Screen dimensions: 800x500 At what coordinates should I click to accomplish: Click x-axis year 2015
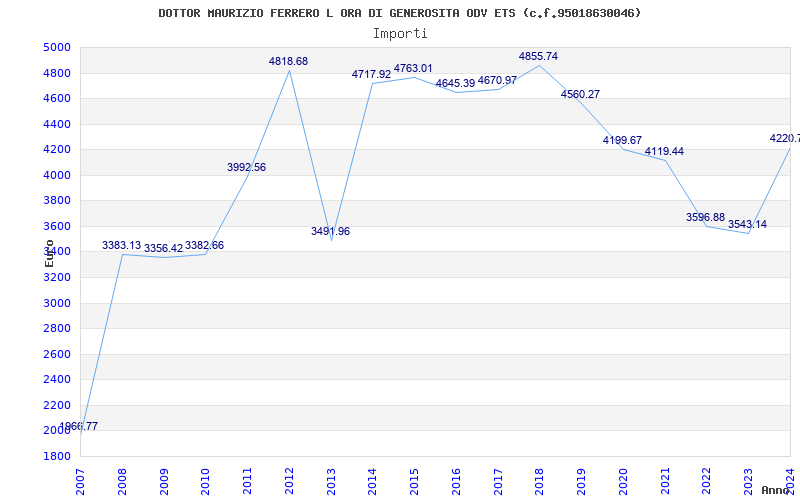click(x=415, y=482)
